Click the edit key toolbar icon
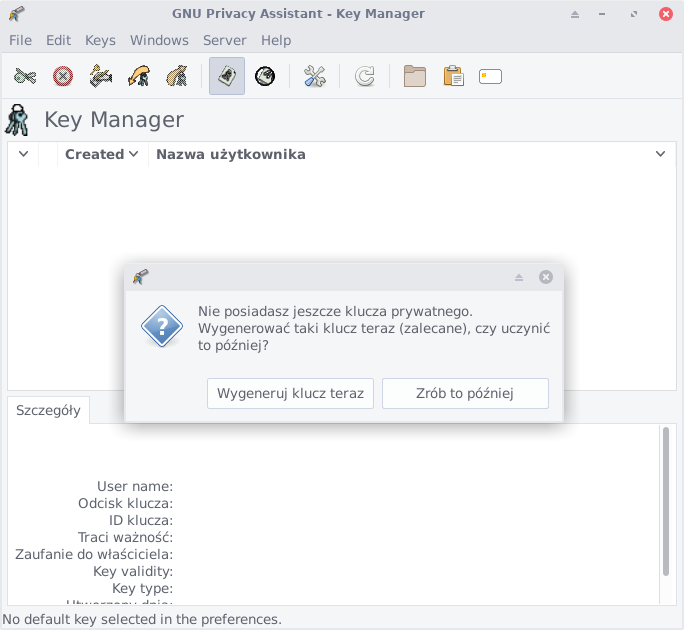This screenshot has width=684, height=630. click(25, 76)
